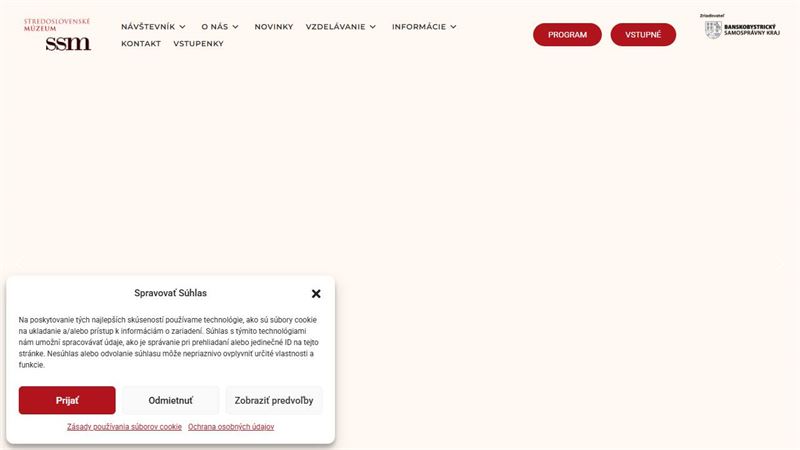Open the Novinky menu item

tap(274, 27)
